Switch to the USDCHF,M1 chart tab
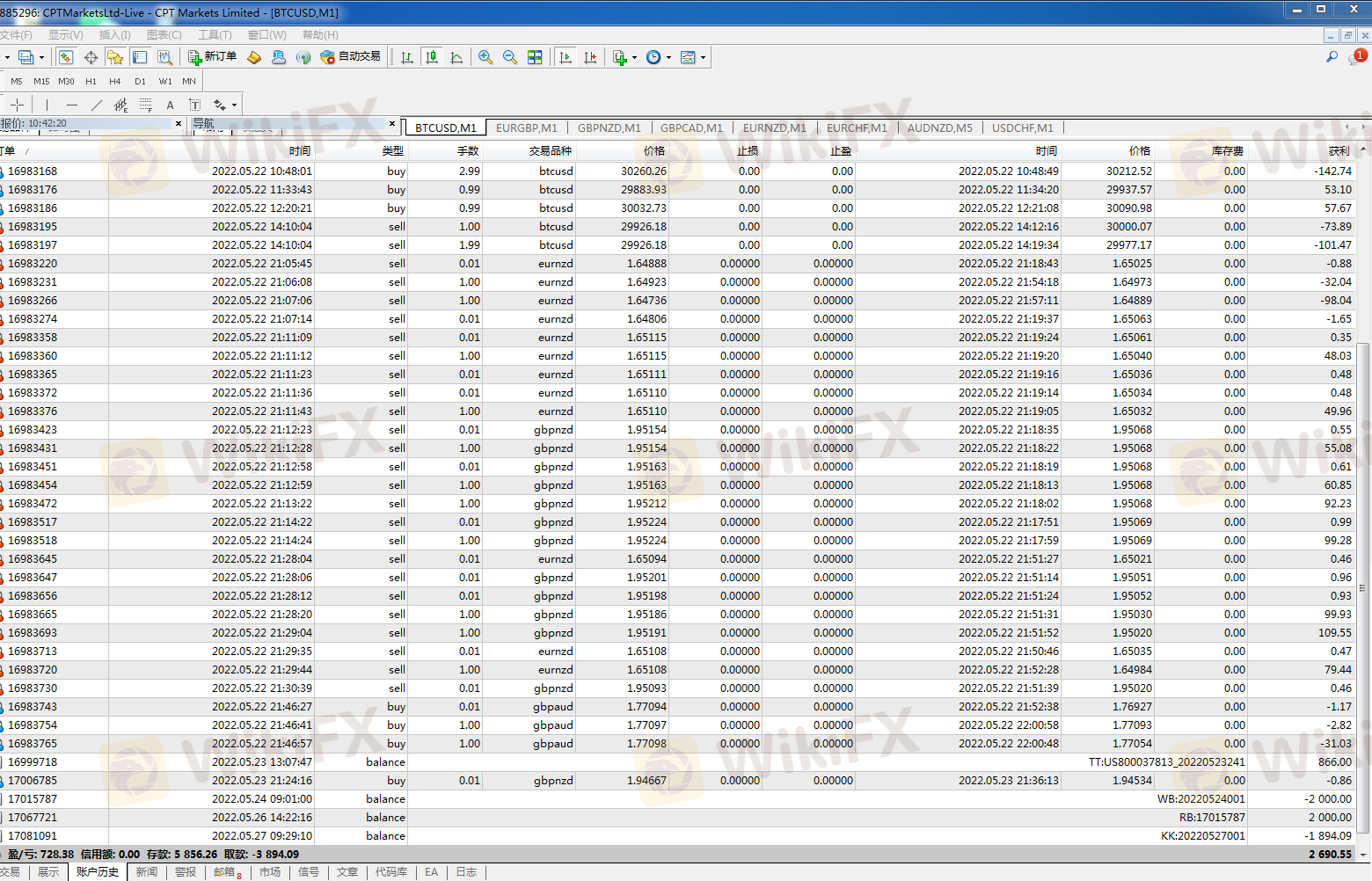The width and height of the screenshot is (1372, 881). 1023,127
